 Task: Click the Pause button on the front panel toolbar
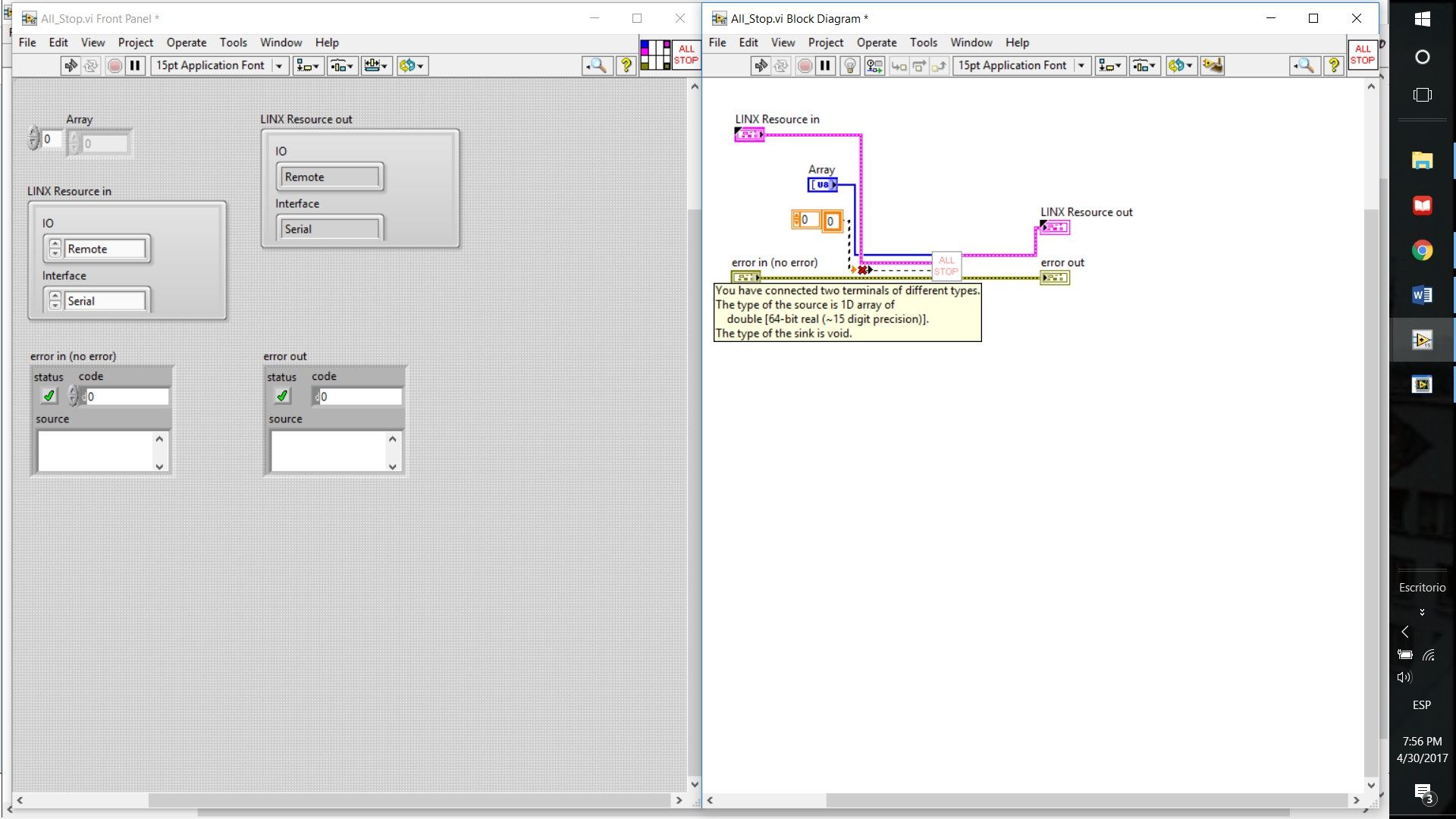click(x=135, y=66)
